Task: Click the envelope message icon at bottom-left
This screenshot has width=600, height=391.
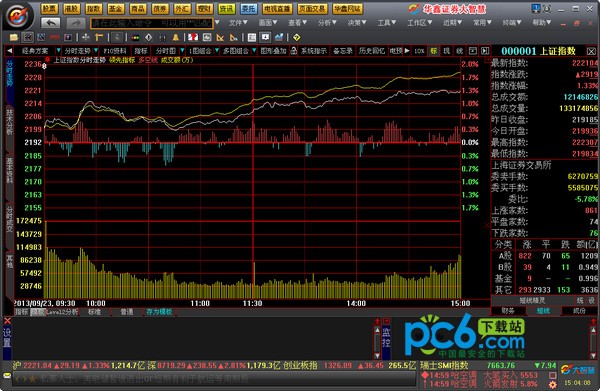Action: 7,375
